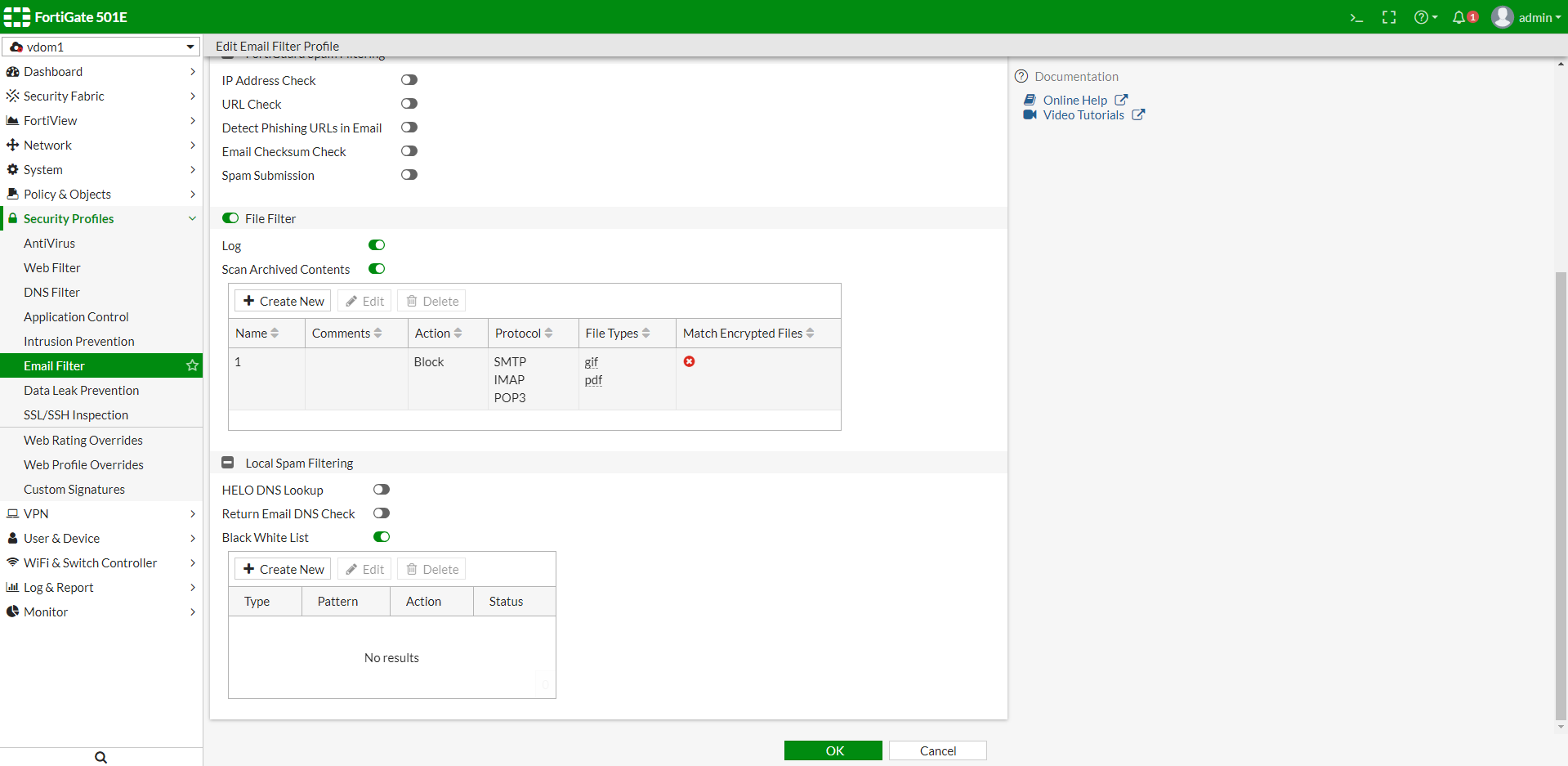
Task: Click the search icon at sidebar bottom
Action: click(100, 757)
